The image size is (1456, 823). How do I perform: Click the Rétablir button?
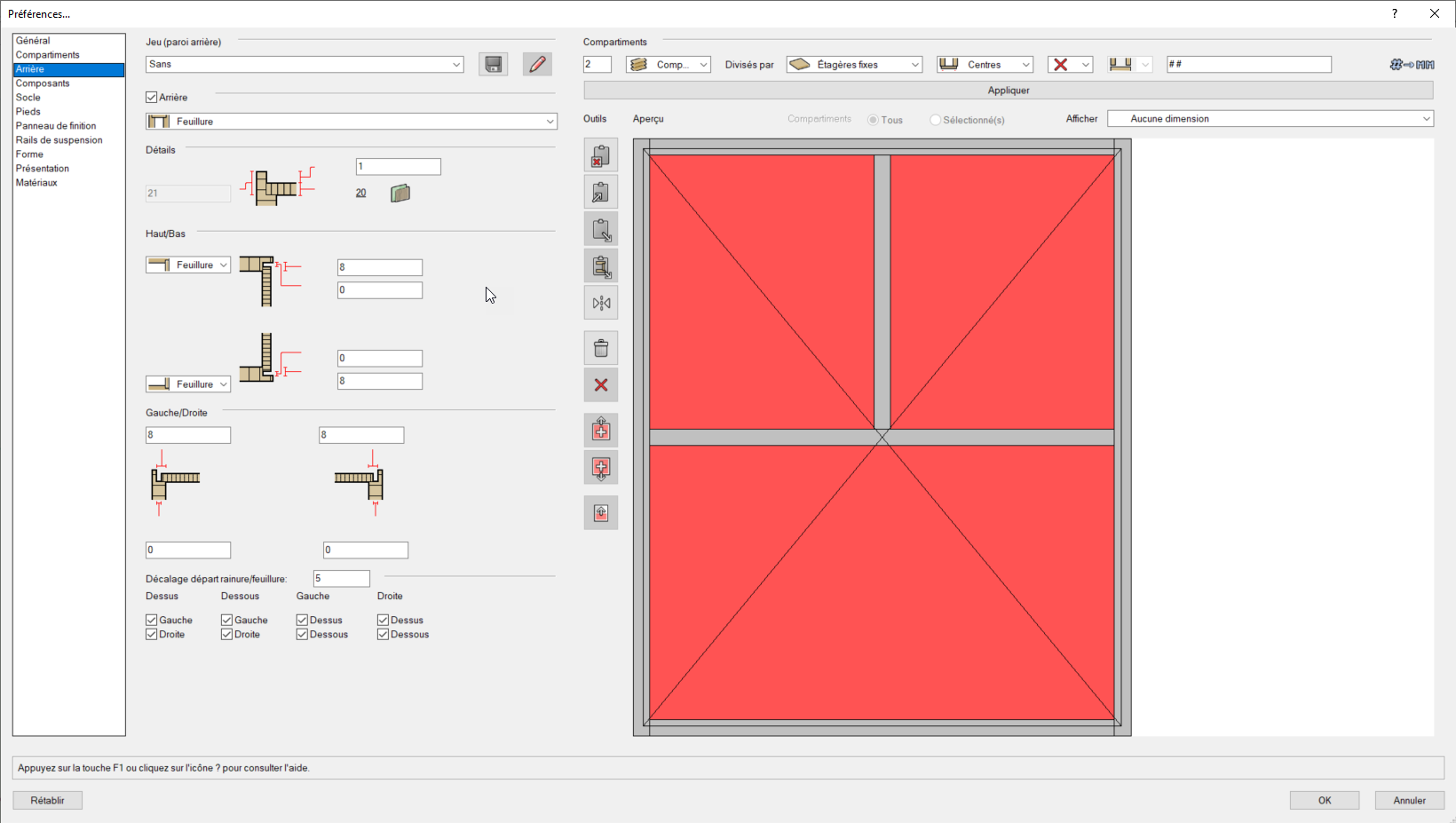47,800
